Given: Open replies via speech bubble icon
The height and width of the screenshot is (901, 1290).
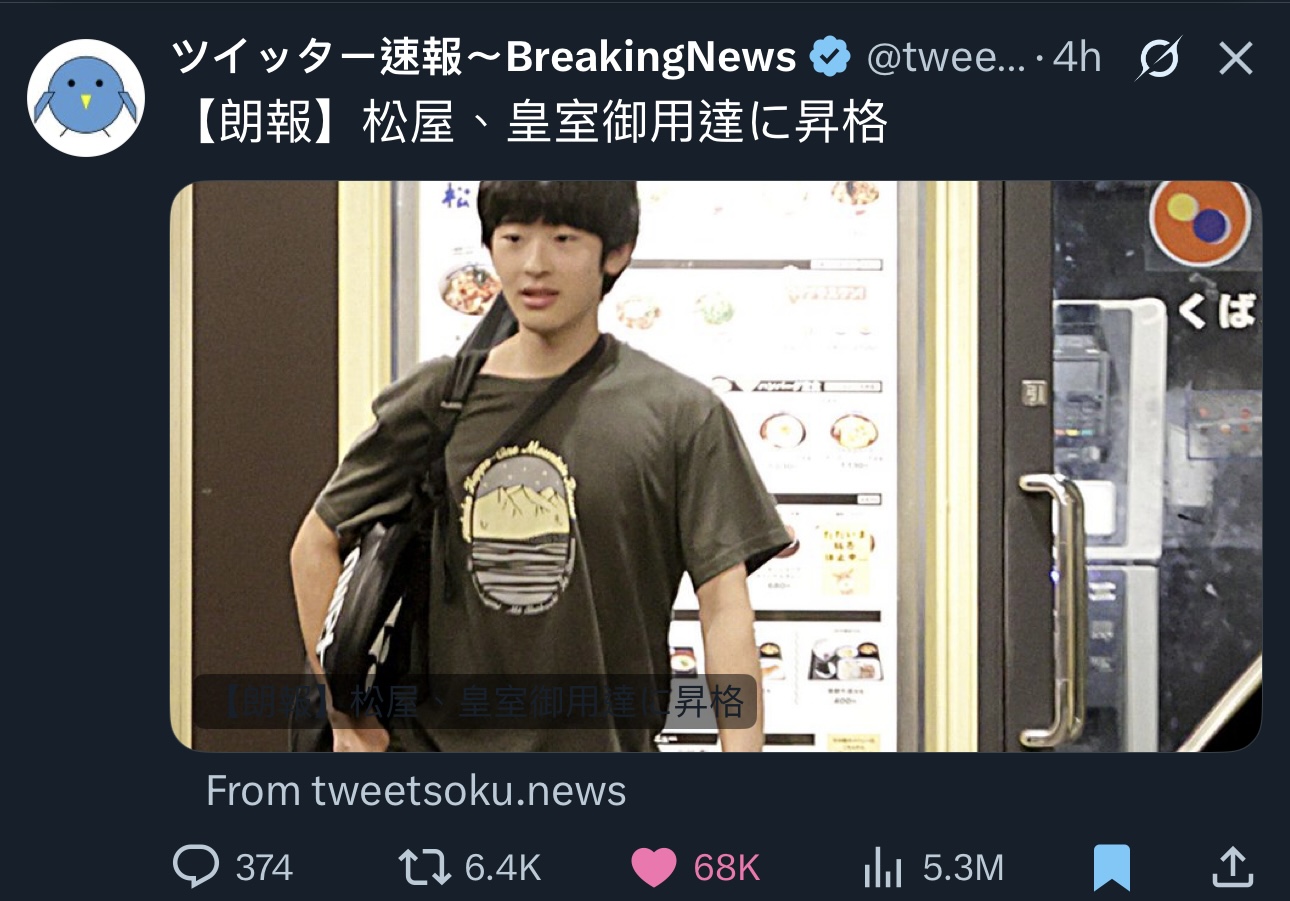Looking at the screenshot, I should point(195,867).
